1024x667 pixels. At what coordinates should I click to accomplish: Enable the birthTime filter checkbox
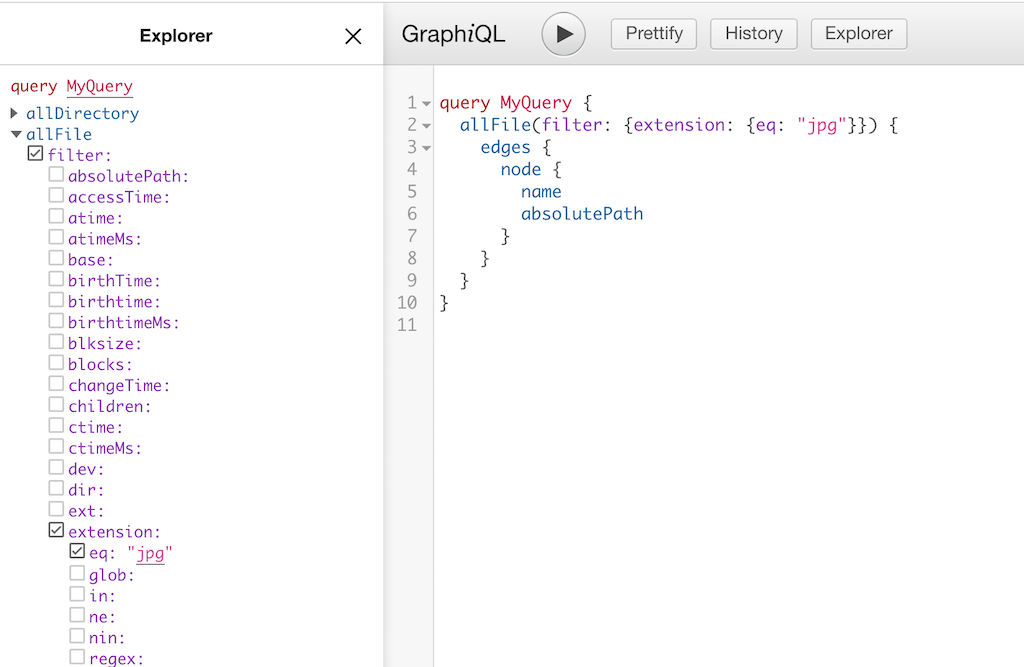tap(56, 280)
